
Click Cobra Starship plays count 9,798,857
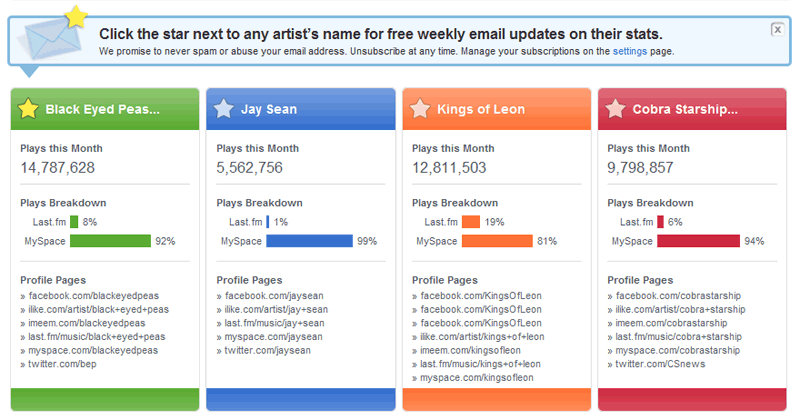click(640, 167)
